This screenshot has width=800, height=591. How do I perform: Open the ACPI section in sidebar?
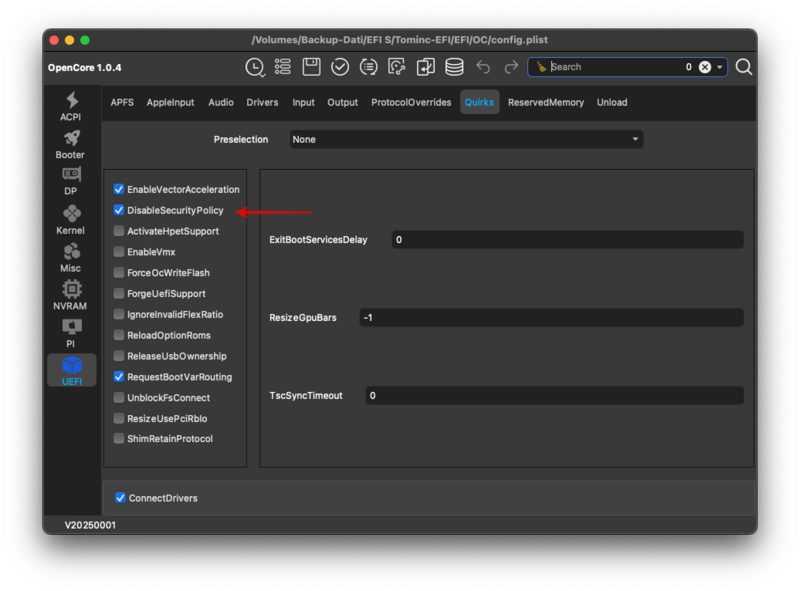point(71,107)
